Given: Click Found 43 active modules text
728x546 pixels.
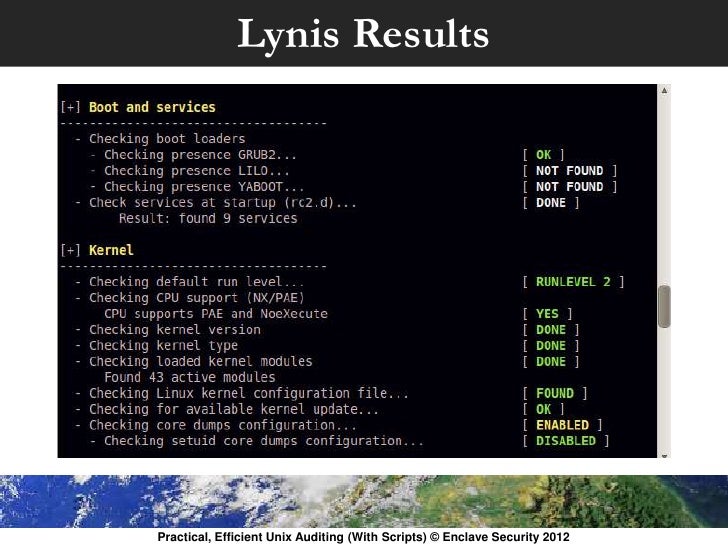Looking at the screenshot, I should pyautogui.click(x=189, y=377).
